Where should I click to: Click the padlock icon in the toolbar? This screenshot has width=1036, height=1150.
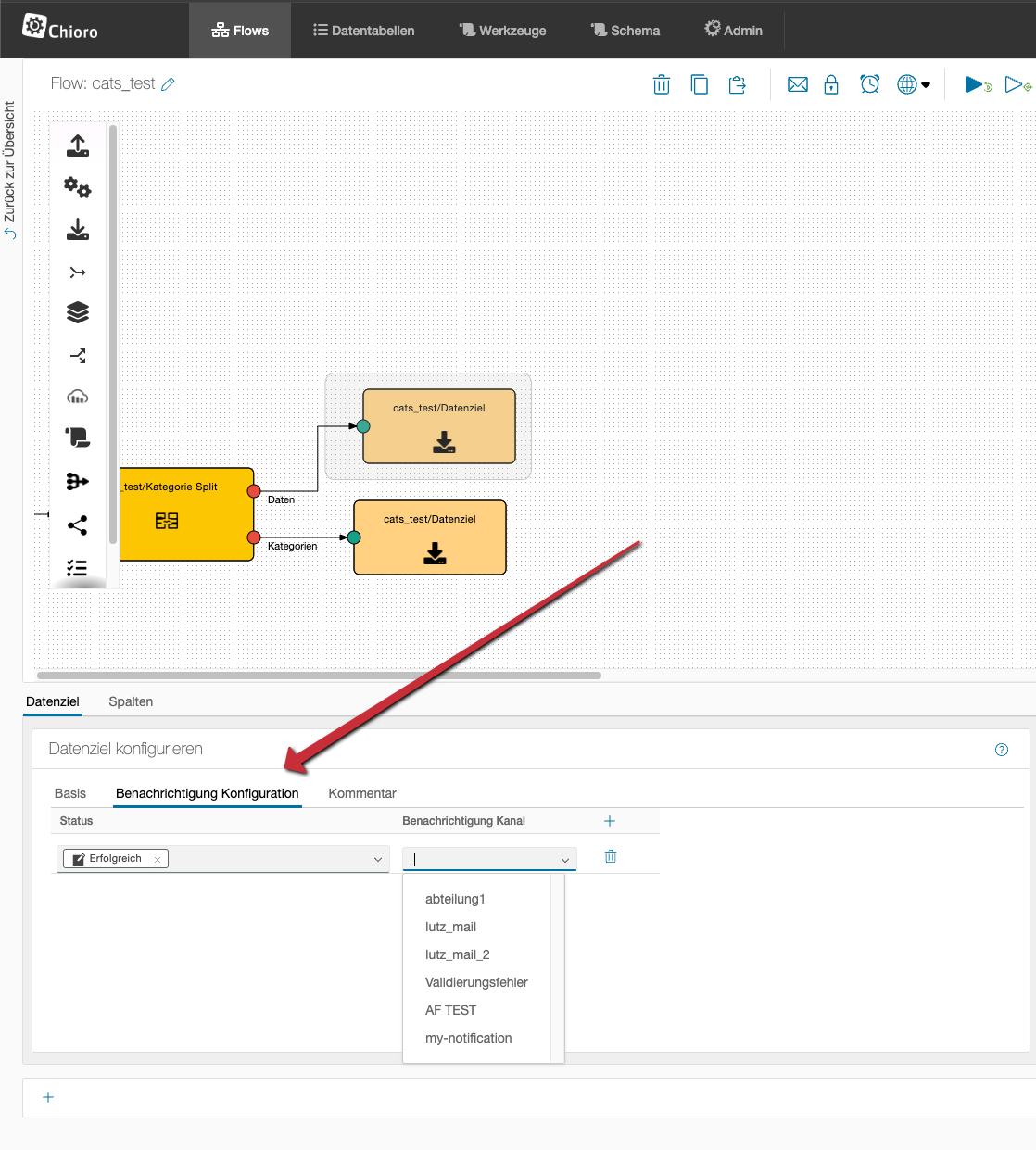pos(831,85)
